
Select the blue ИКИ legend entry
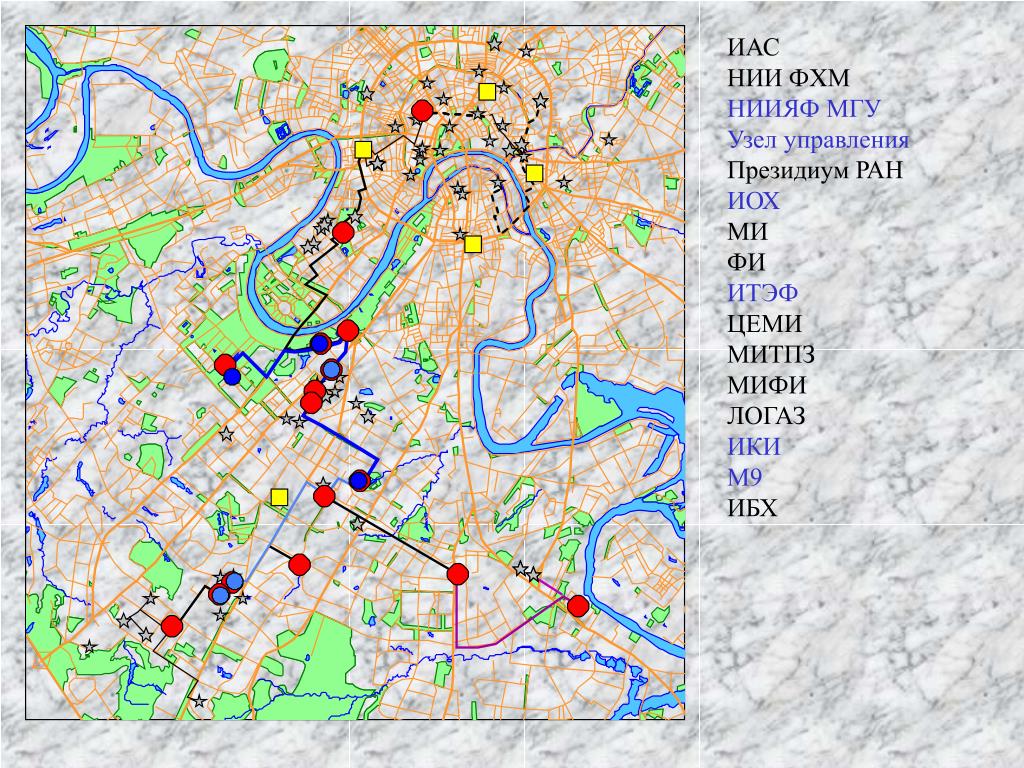tap(754, 446)
